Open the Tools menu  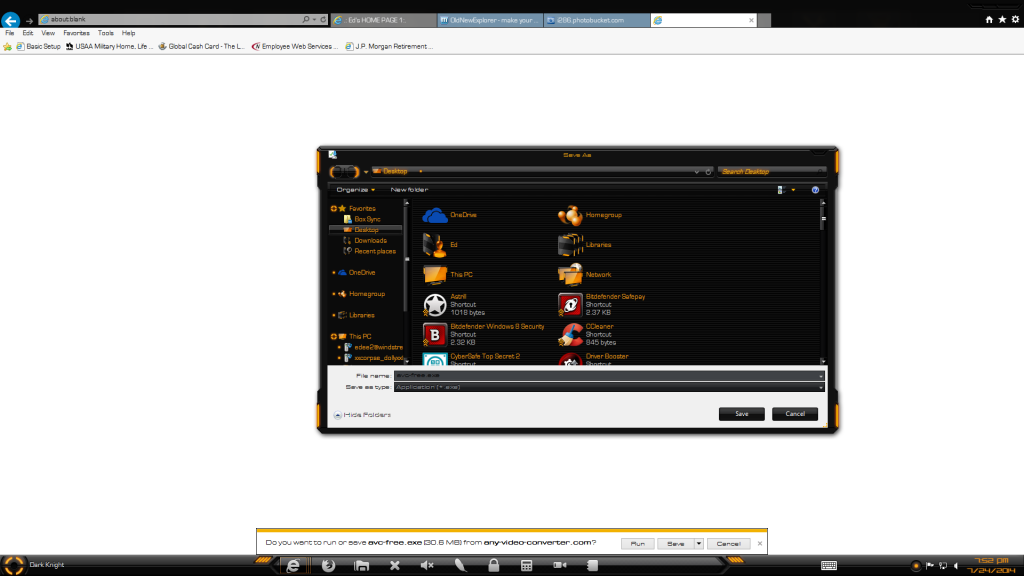(x=105, y=32)
